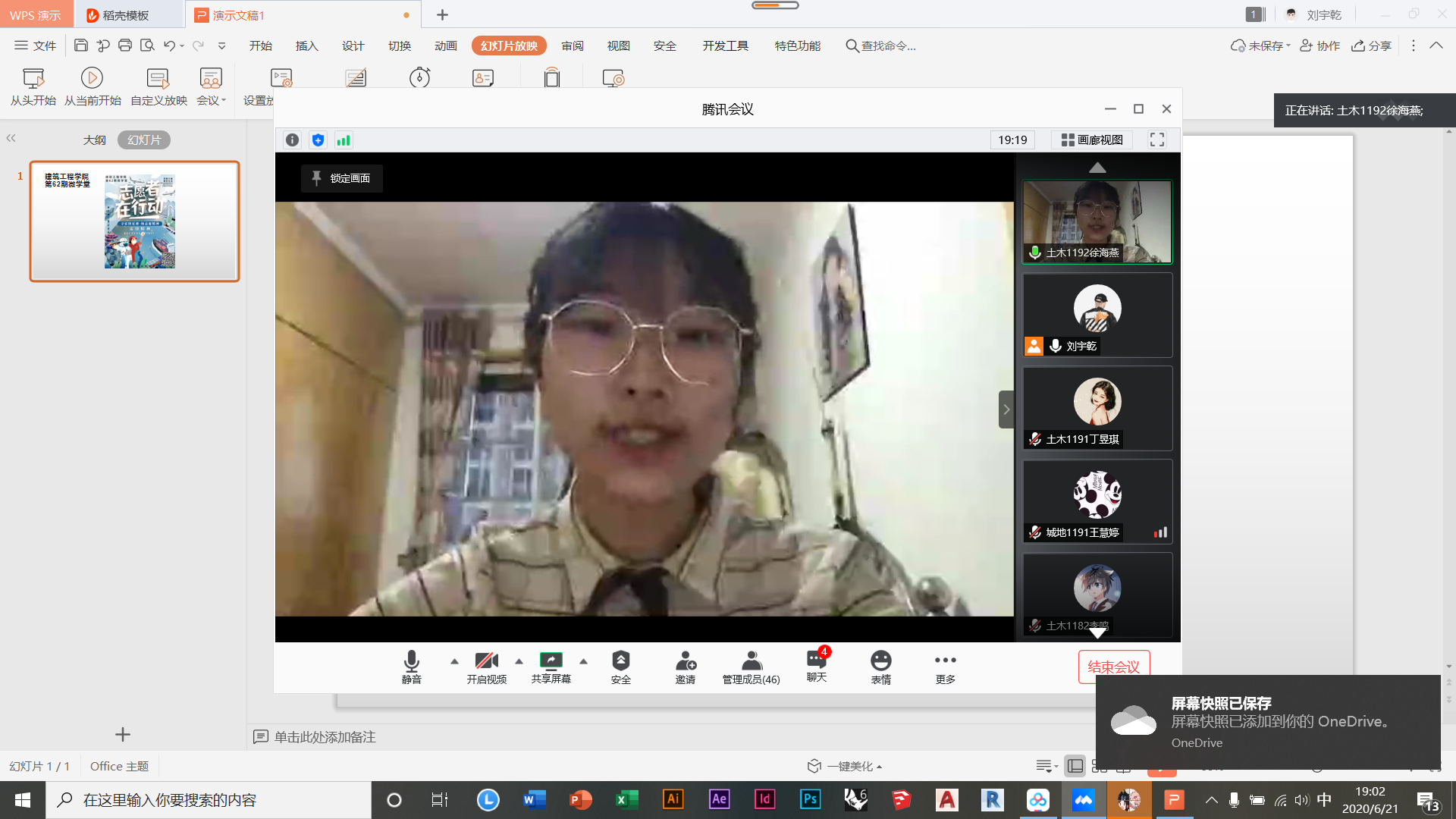The image size is (1456, 819).
Task: Open the Emoji reactions icon
Action: click(880, 661)
